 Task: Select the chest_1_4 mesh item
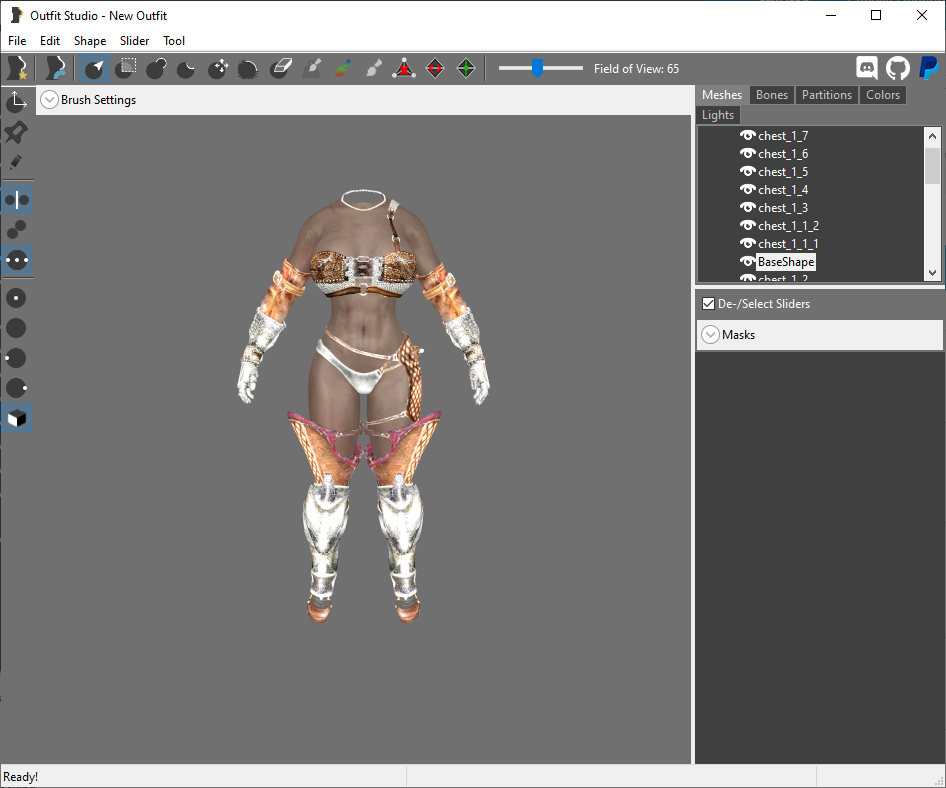pos(783,189)
